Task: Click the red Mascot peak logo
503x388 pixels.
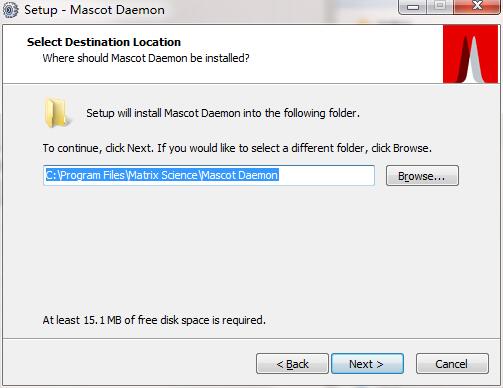Action: (470, 54)
